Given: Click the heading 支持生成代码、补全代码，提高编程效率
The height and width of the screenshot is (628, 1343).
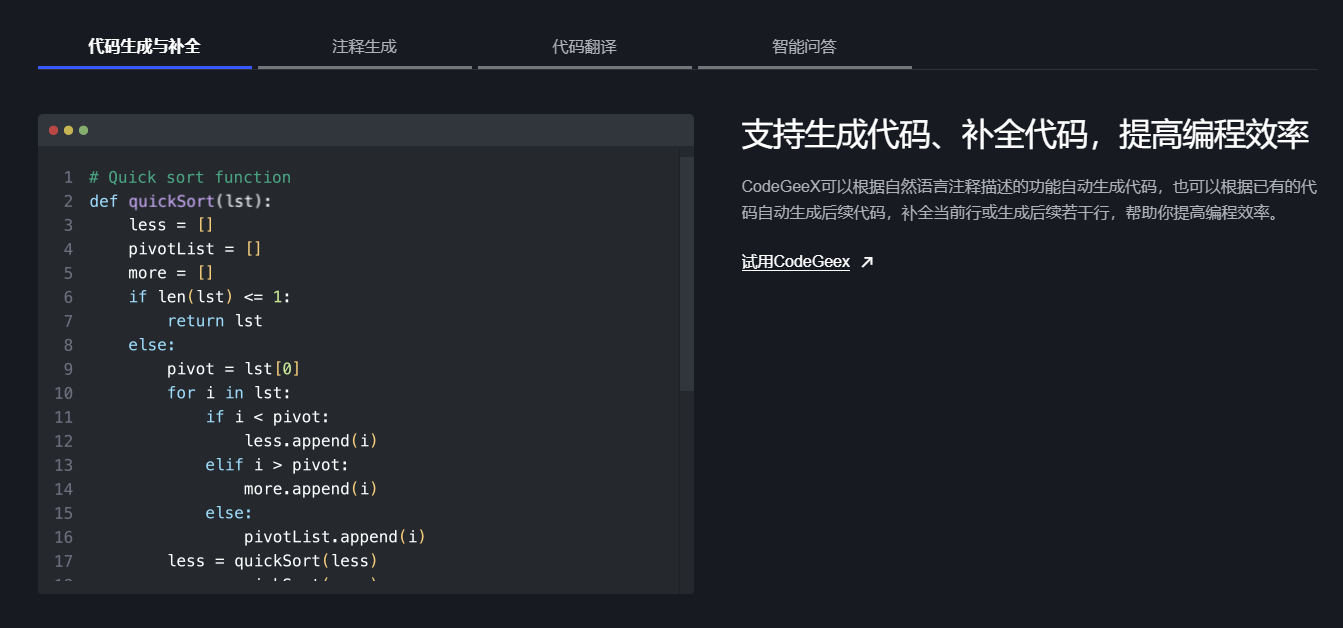Looking at the screenshot, I should click(x=1025, y=135).
